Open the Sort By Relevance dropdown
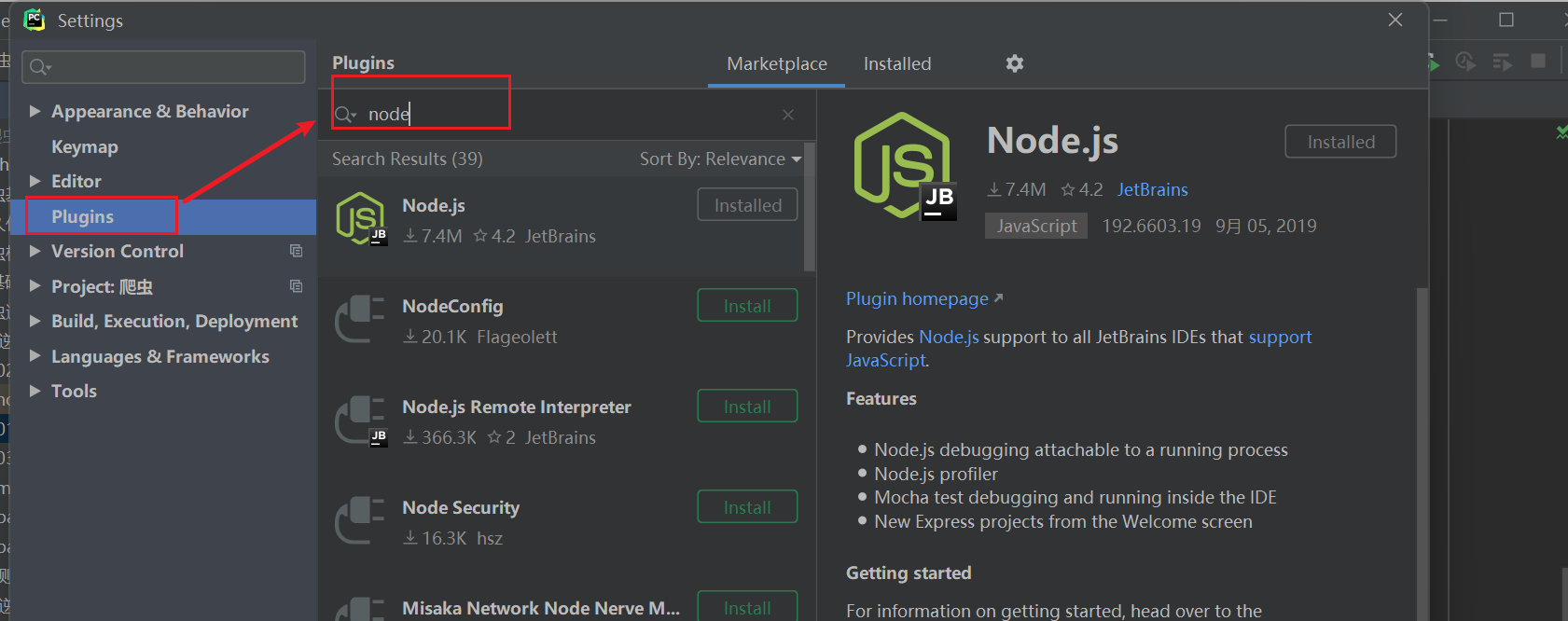Image resolution: width=1568 pixels, height=621 pixels. pos(720,159)
